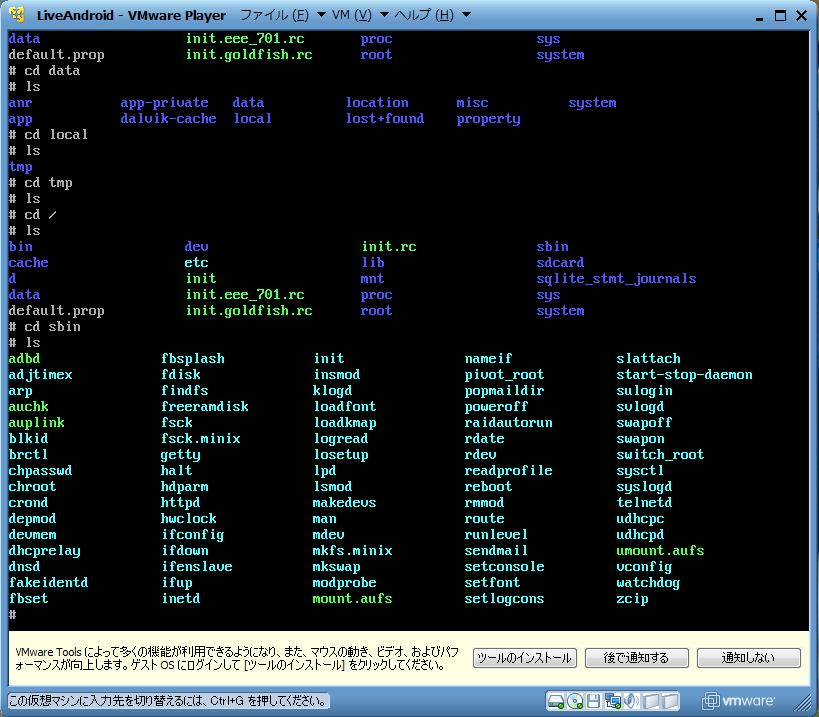Click the 'watchdog' entry in the listing

(648, 582)
